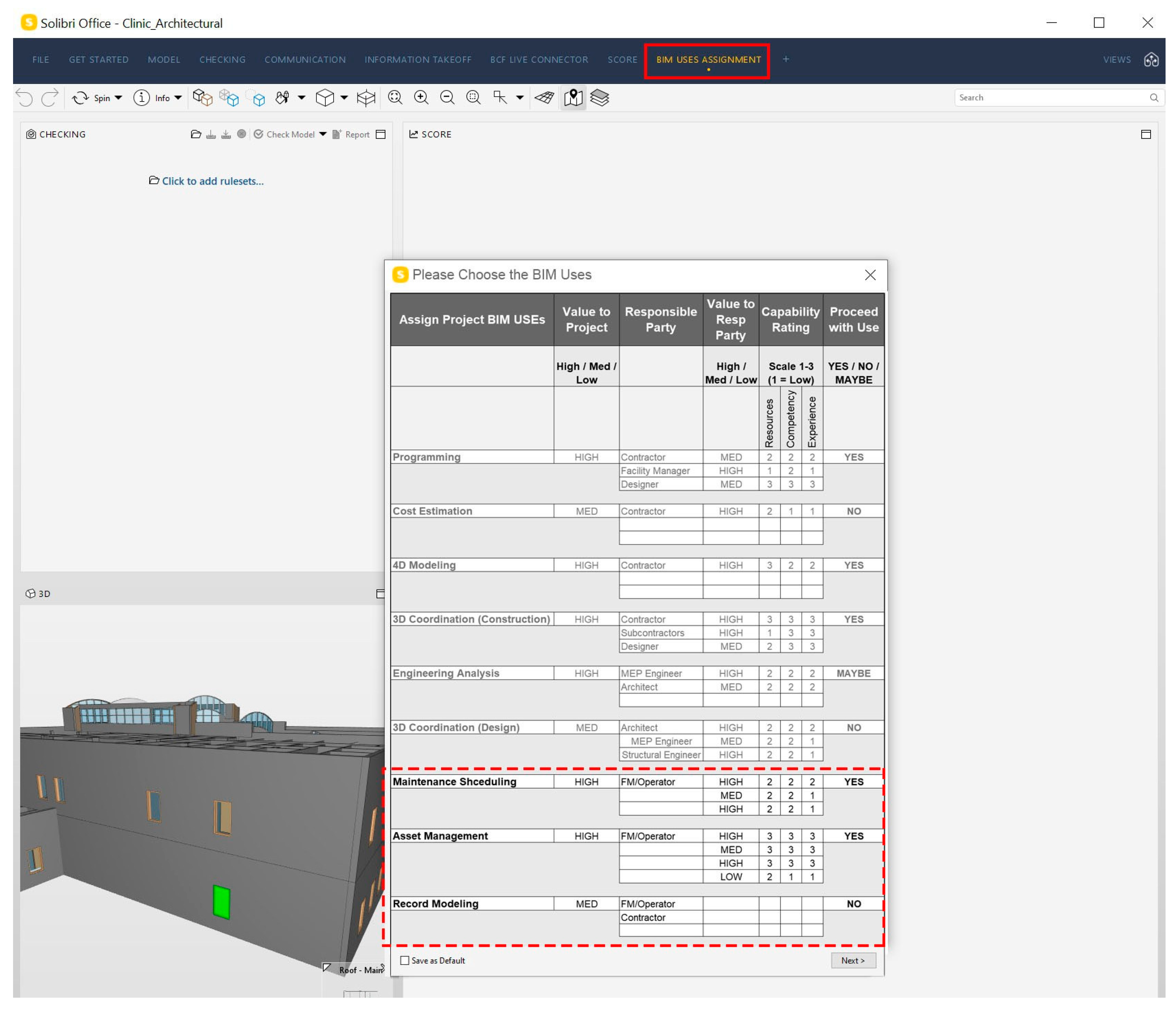Viewport: 1176px width, 1010px height.
Task: Click the open ruleset folder icon in Checking
Action: click(x=196, y=135)
